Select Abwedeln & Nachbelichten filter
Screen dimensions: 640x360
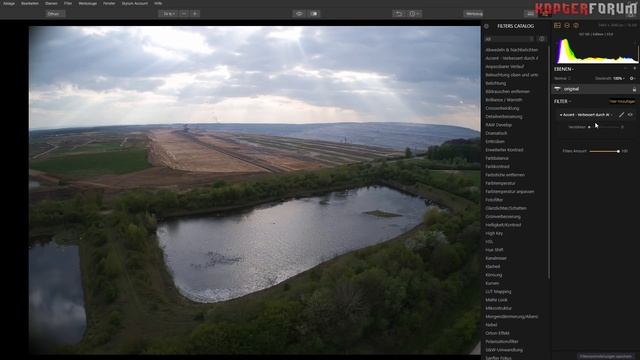coord(511,50)
